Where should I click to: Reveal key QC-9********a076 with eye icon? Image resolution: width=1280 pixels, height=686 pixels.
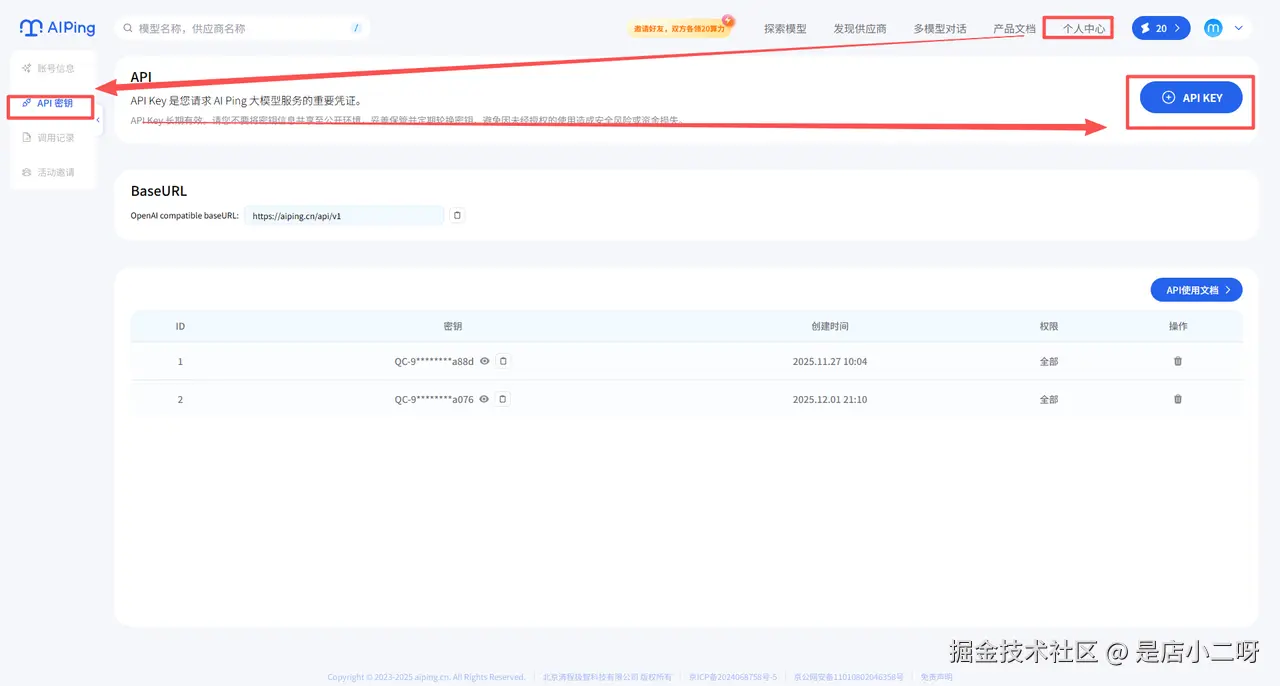[x=485, y=399]
